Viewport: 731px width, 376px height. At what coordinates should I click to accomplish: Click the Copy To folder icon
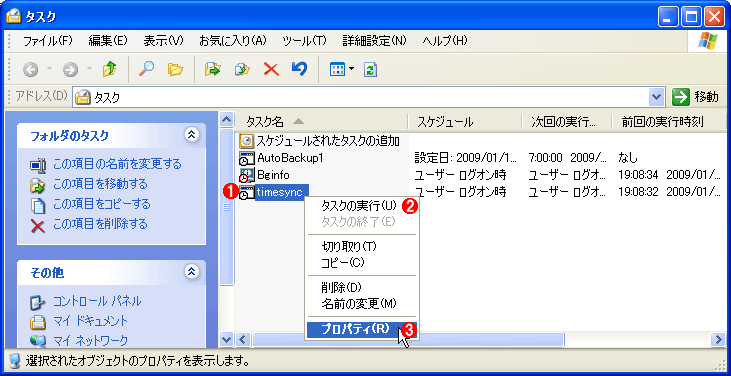[242, 70]
